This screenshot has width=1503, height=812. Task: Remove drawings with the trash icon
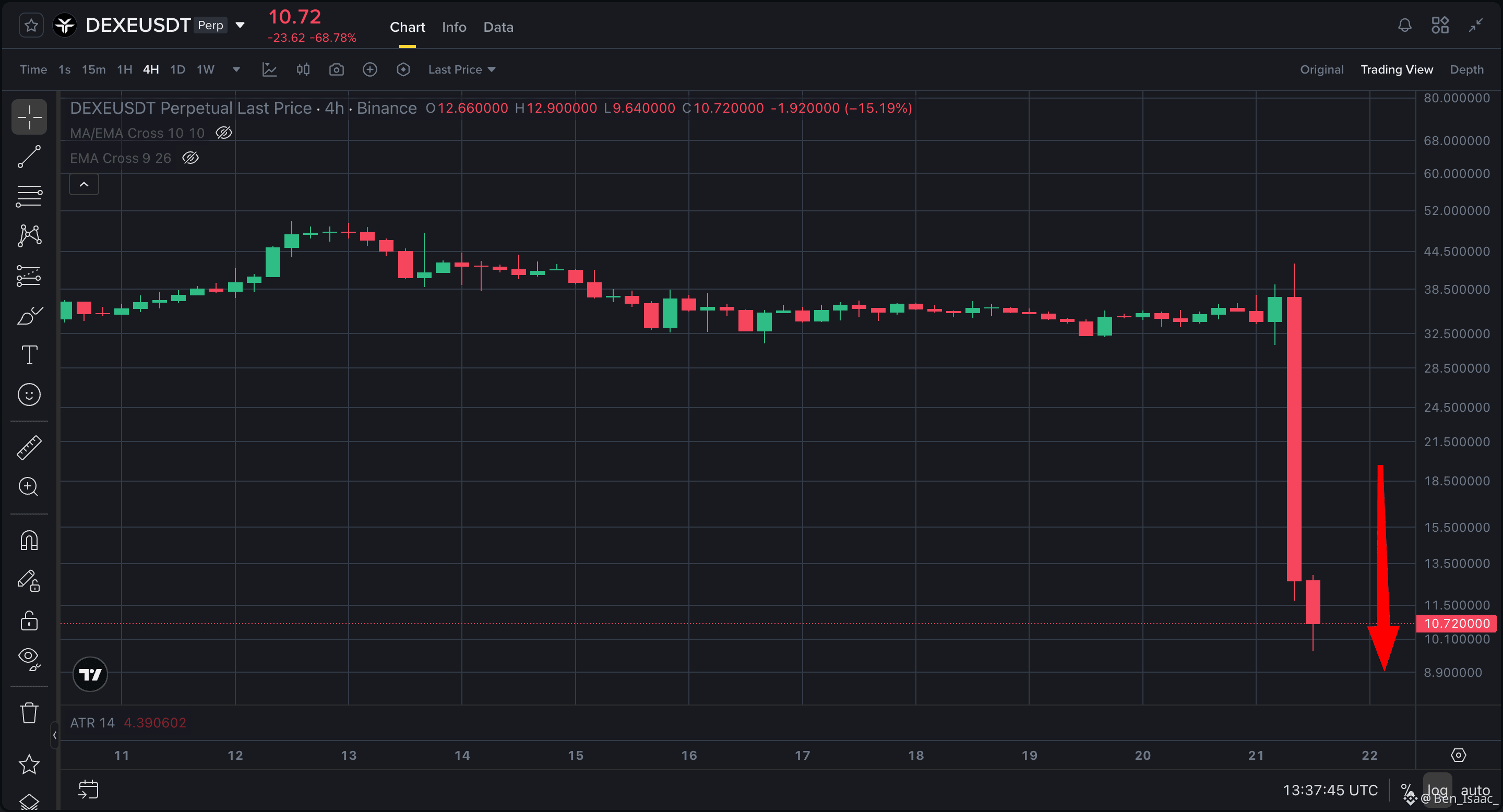(x=29, y=712)
